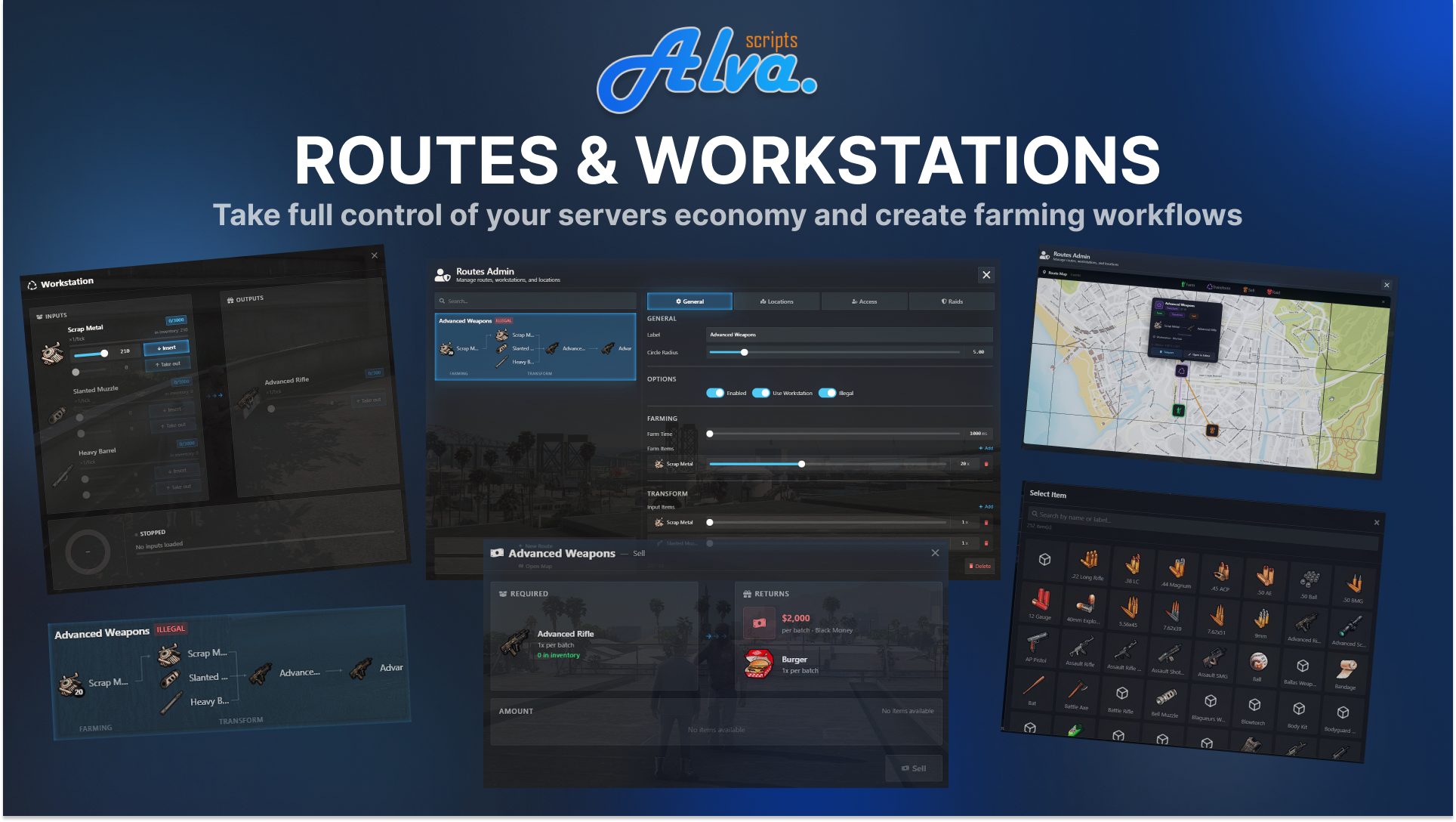Pick the AP Pistol item icon

pos(1037,644)
